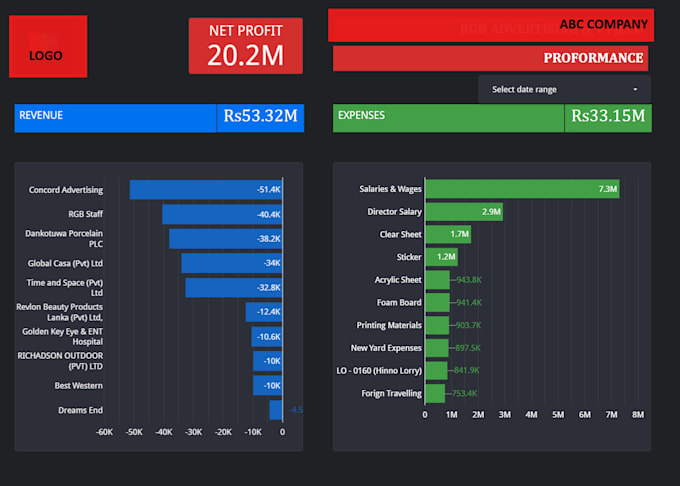
Task: Click the Director Salary axis label
Action: click(x=394, y=212)
